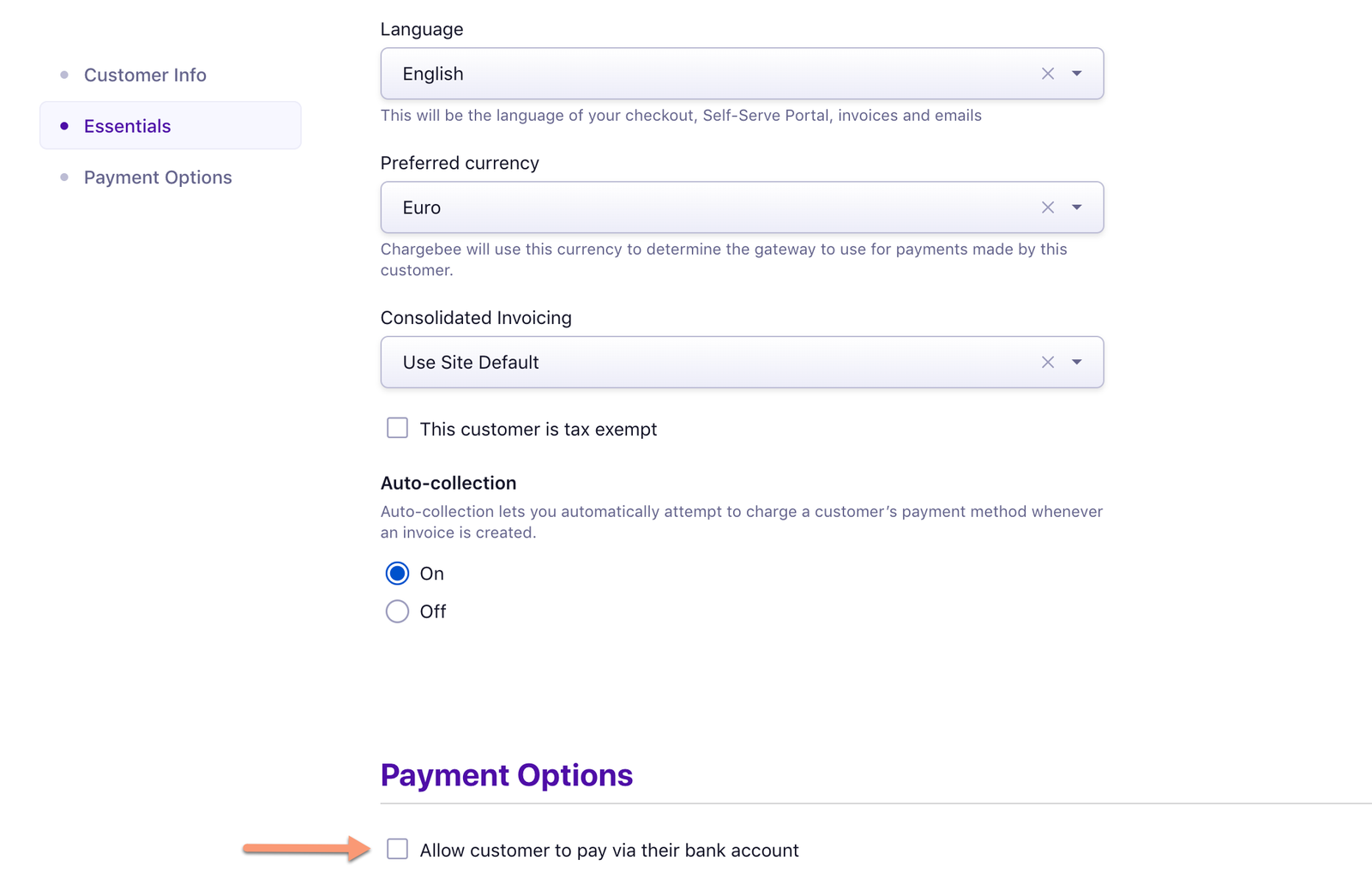
Task: Select the Auto-collection Off radio button
Action: tap(397, 611)
